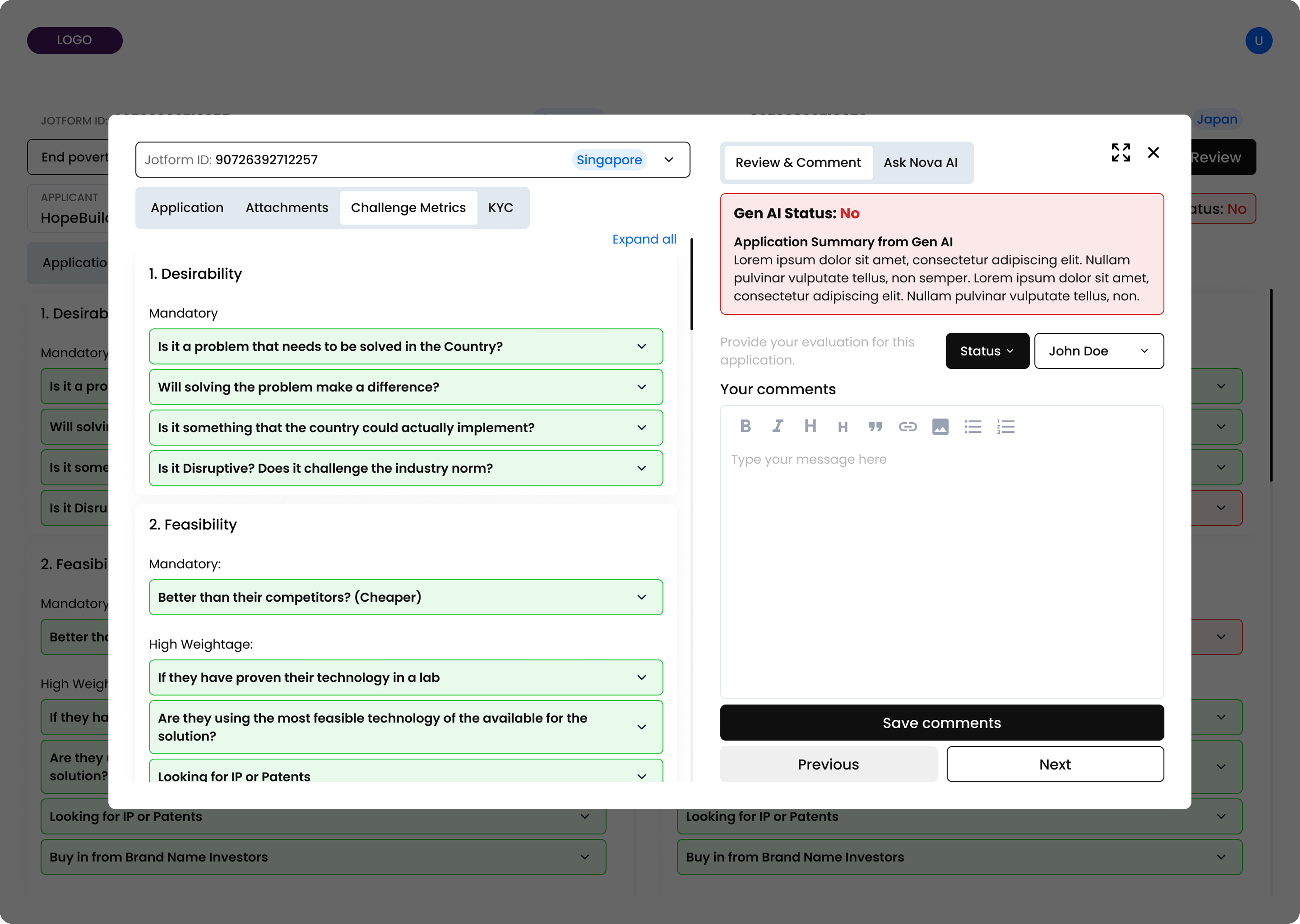Insert block quote in comments
Viewport: 1300px width, 924px height.
875,427
